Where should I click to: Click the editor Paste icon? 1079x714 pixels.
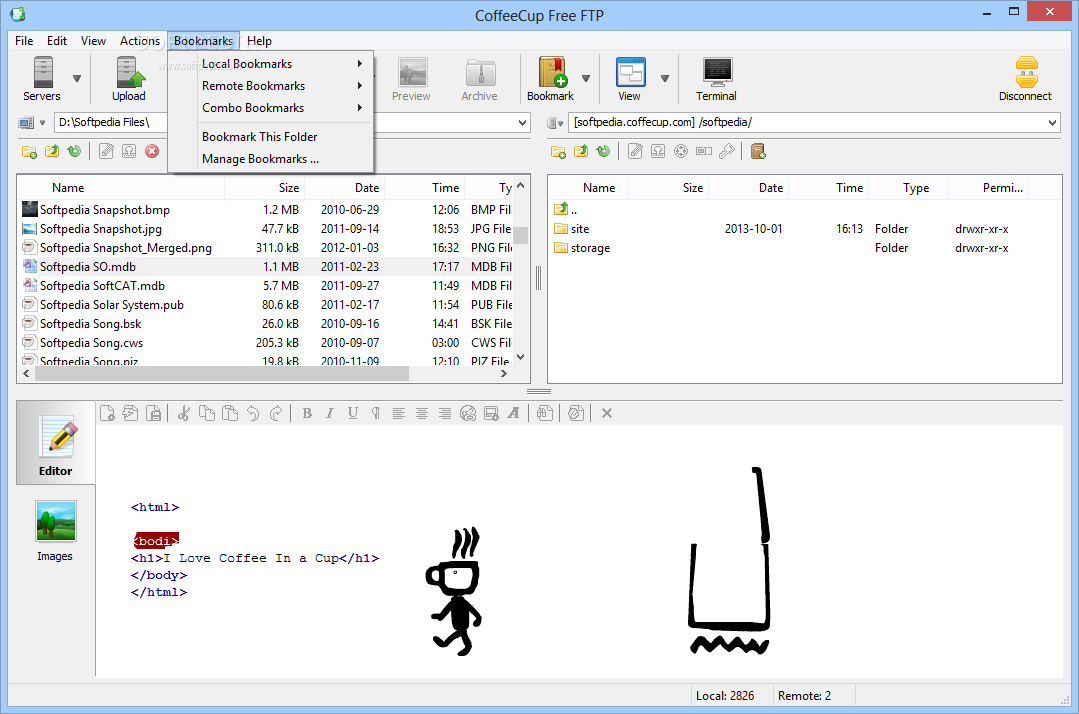point(230,413)
